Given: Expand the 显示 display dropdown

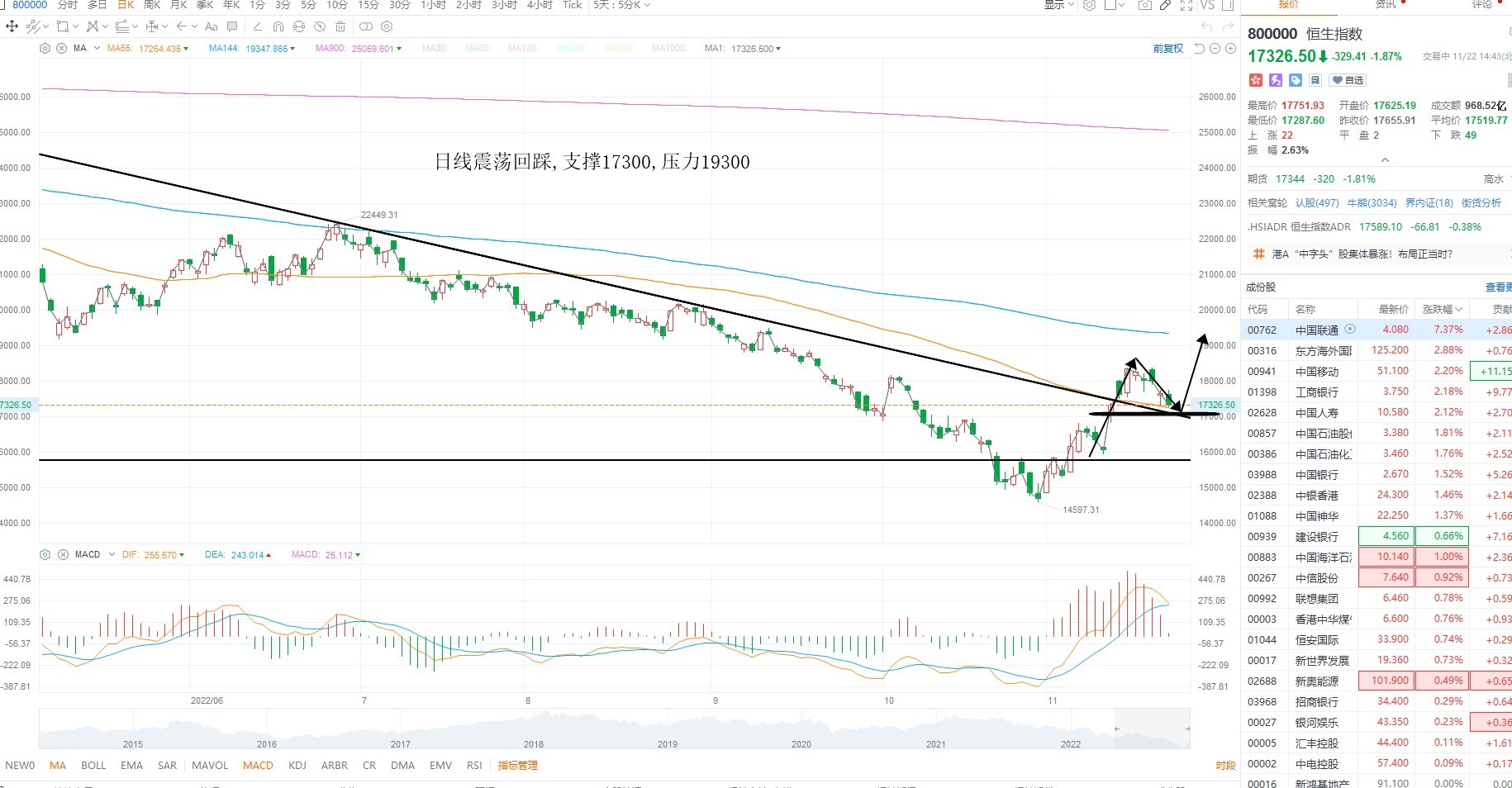Looking at the screenshot, I should pos(1059,5).
